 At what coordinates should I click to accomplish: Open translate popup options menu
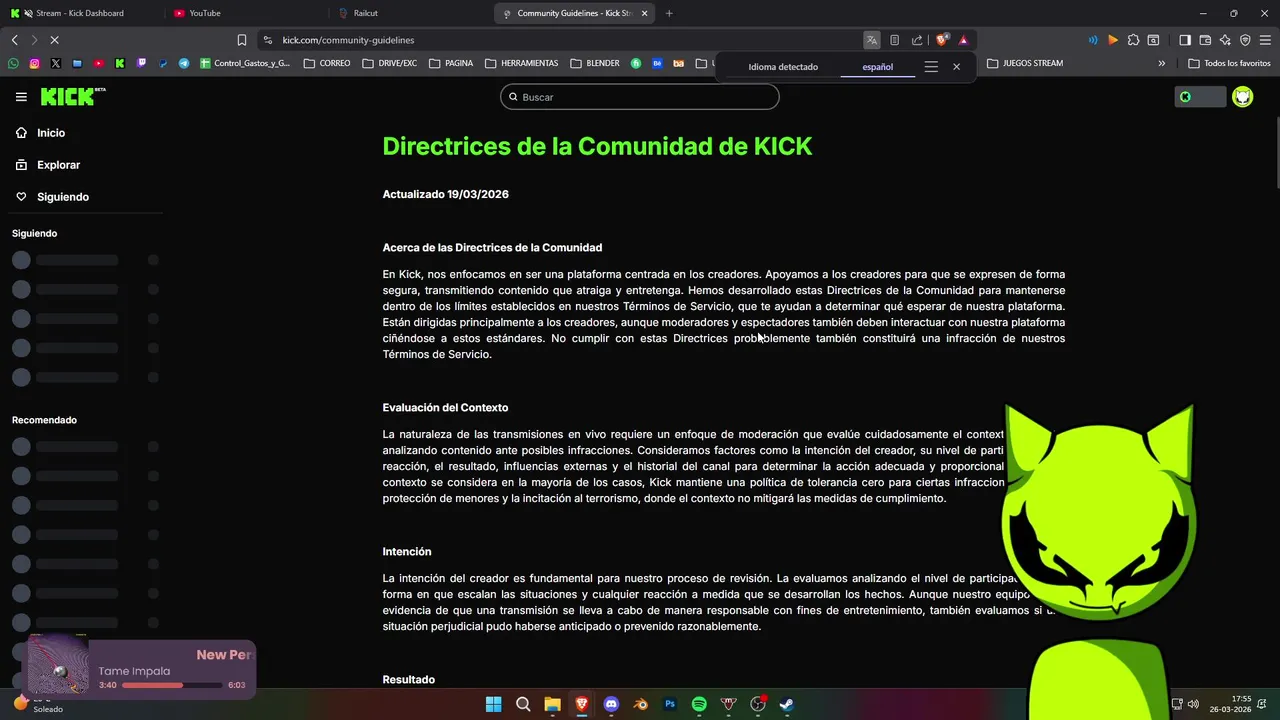pyautogui.click(x=931, y=67)
